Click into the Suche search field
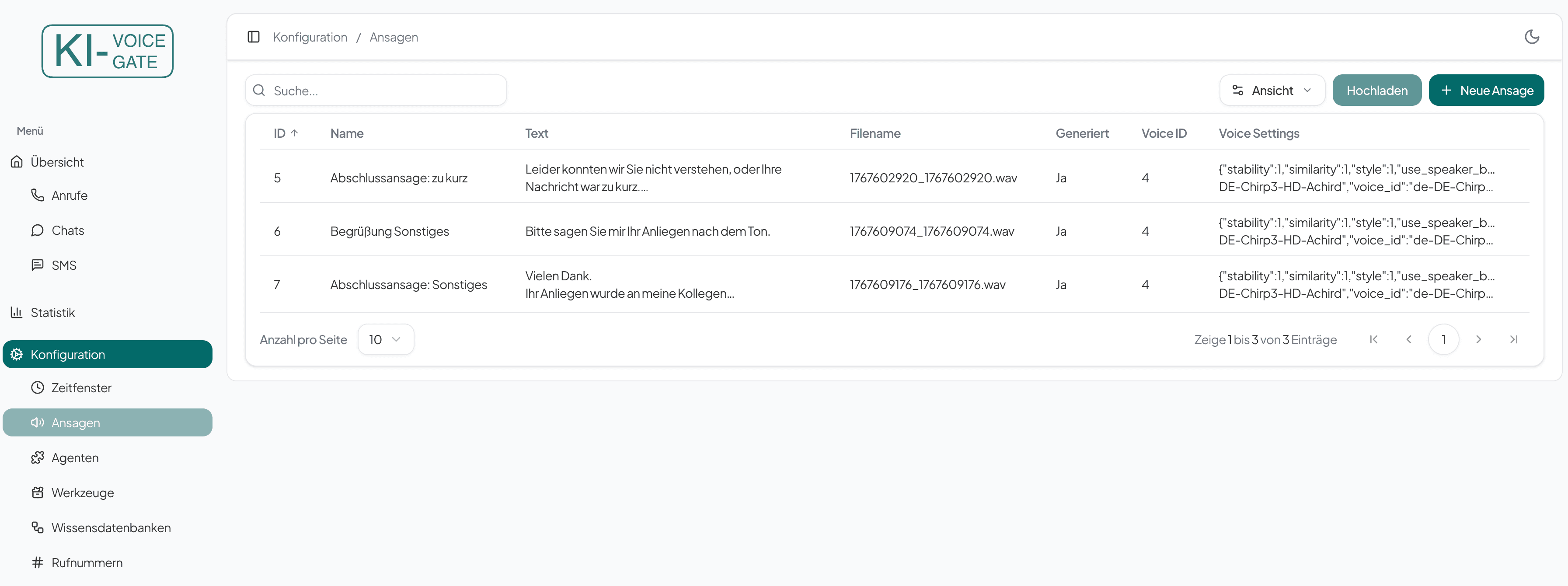Viewport: 1568px width, 586px height. point(383,91)
